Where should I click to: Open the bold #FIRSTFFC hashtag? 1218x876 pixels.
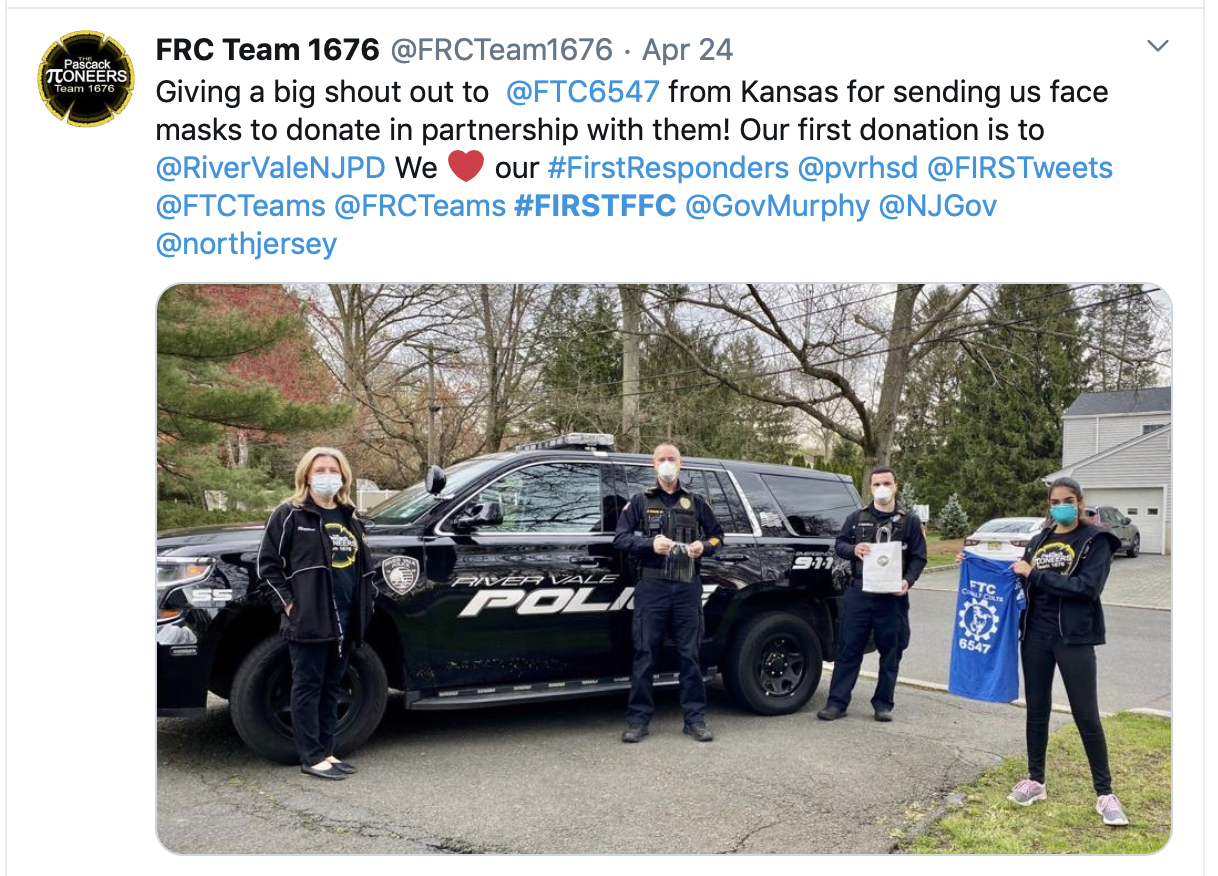click(x=595, y=206)
